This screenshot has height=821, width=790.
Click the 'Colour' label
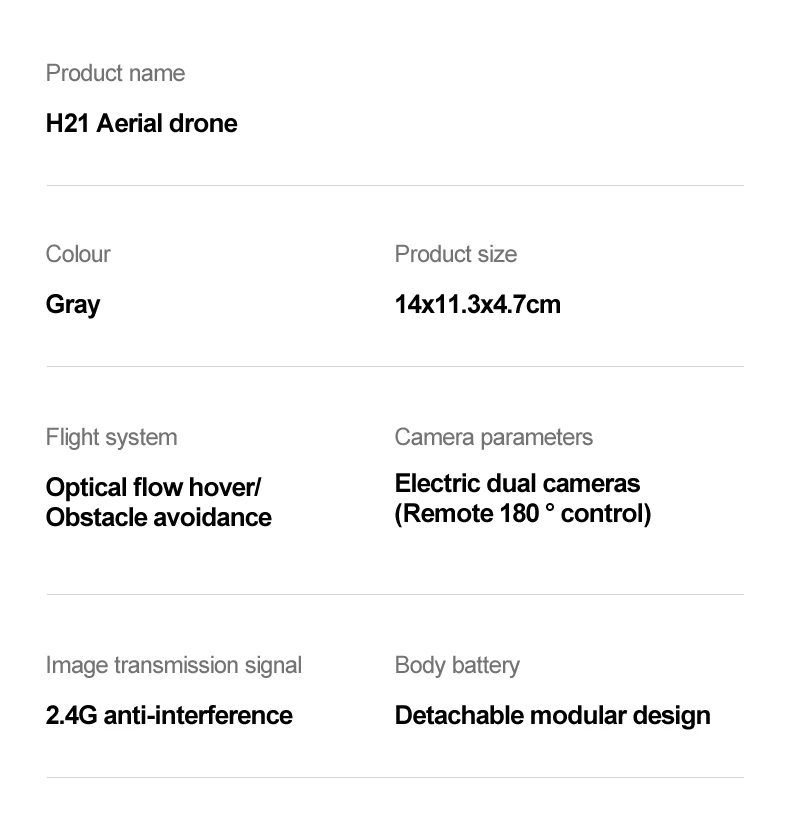pos(78,254)
